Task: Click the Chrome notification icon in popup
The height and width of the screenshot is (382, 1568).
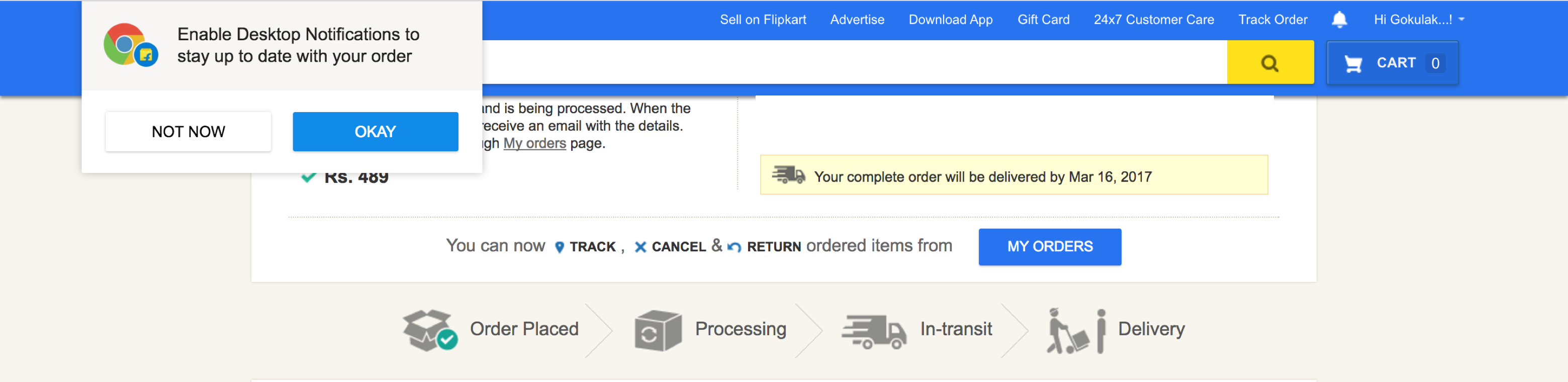Action: [x=130, y=45]
